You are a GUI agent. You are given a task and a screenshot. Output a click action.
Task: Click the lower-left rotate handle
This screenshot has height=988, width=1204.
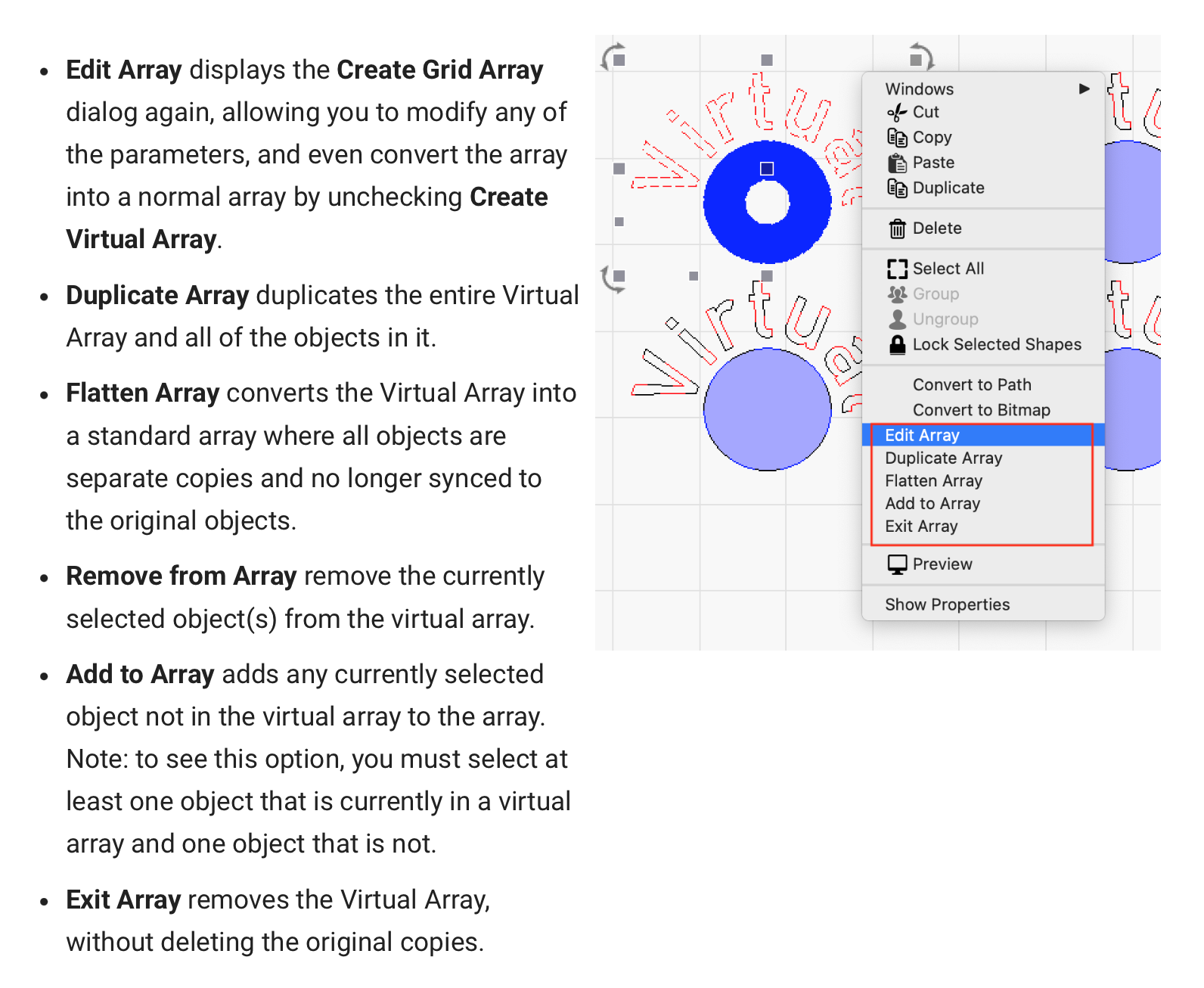click(x=613, y=278)
